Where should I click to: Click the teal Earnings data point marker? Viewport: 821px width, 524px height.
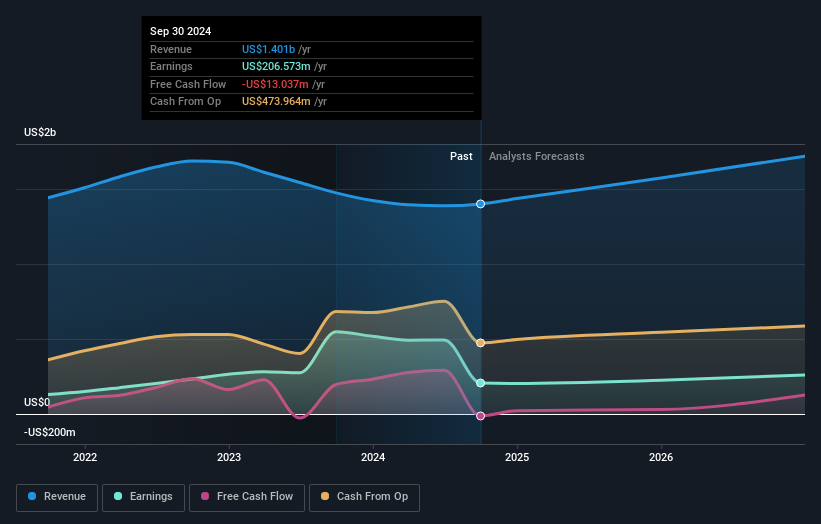[480, 383]
